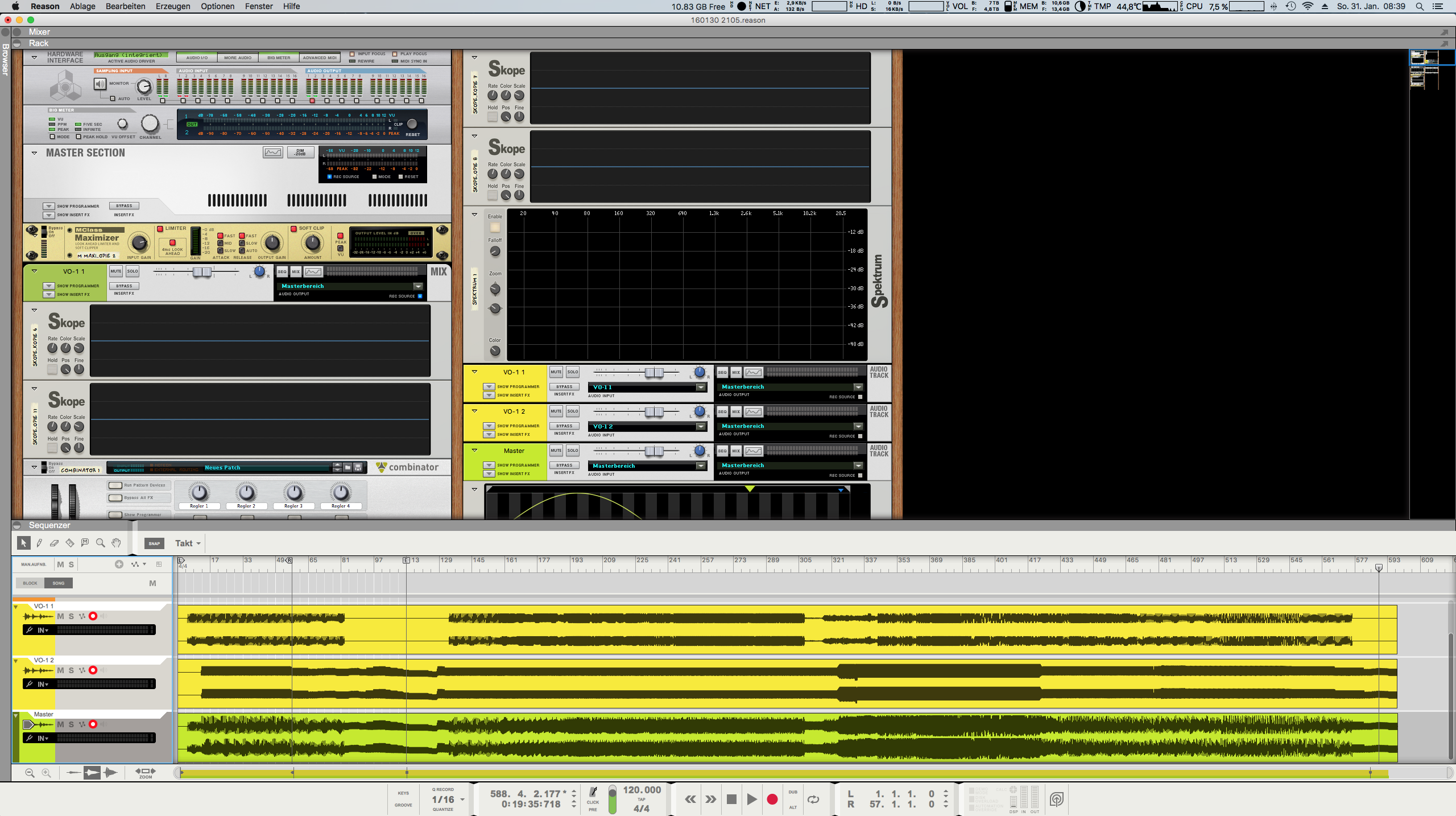Select the hand tool in Sequenzer toolbar
The width and height of the screenshot is (1456, 816).
[x=117, y=543]
